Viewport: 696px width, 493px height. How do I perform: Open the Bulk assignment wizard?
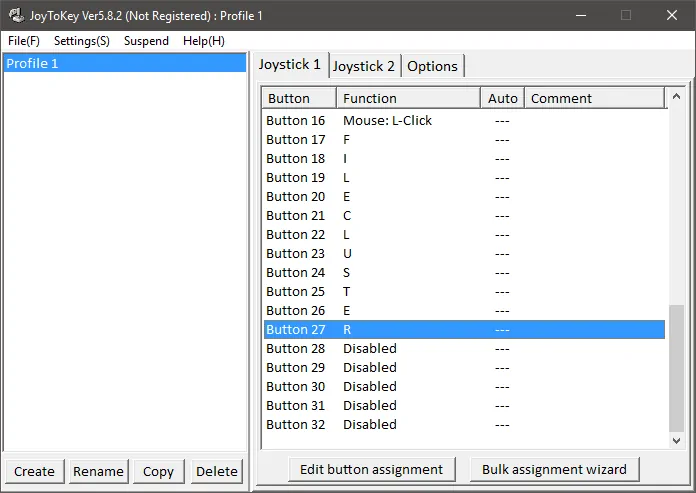(x=554, y=469)
